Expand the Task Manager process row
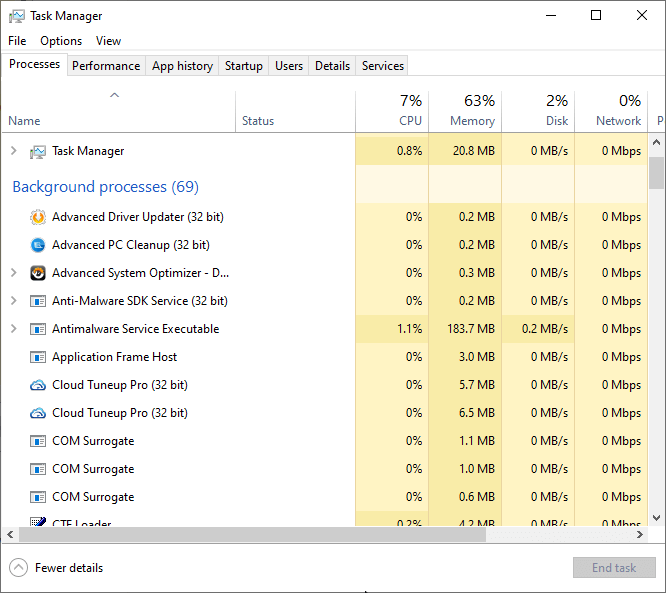This screenshot has height=593, width=666. 14,151
